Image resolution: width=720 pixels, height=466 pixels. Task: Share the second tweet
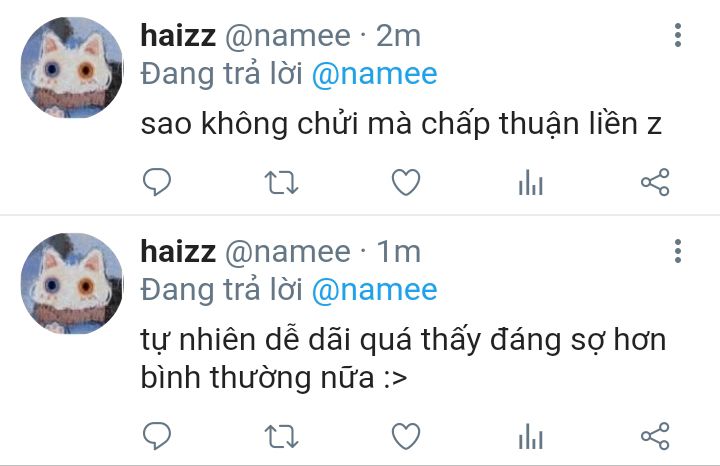(655, 436)
